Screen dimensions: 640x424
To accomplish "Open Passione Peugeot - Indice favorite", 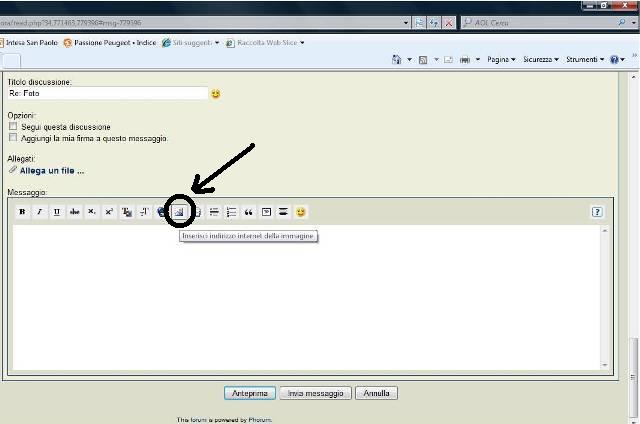I will coord(110,42).
